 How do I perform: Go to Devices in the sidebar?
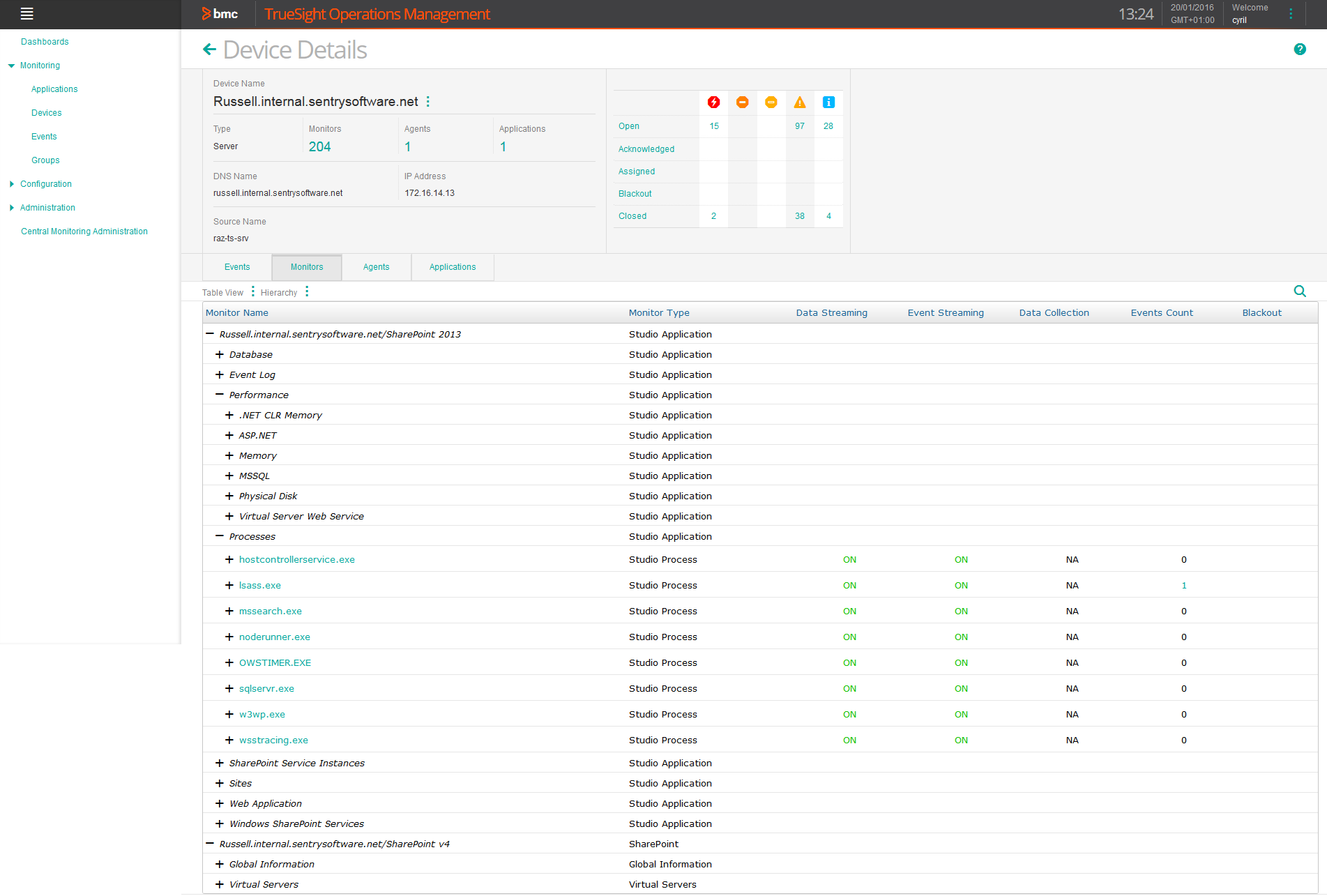pyautogui.click(x=47, y=113)
